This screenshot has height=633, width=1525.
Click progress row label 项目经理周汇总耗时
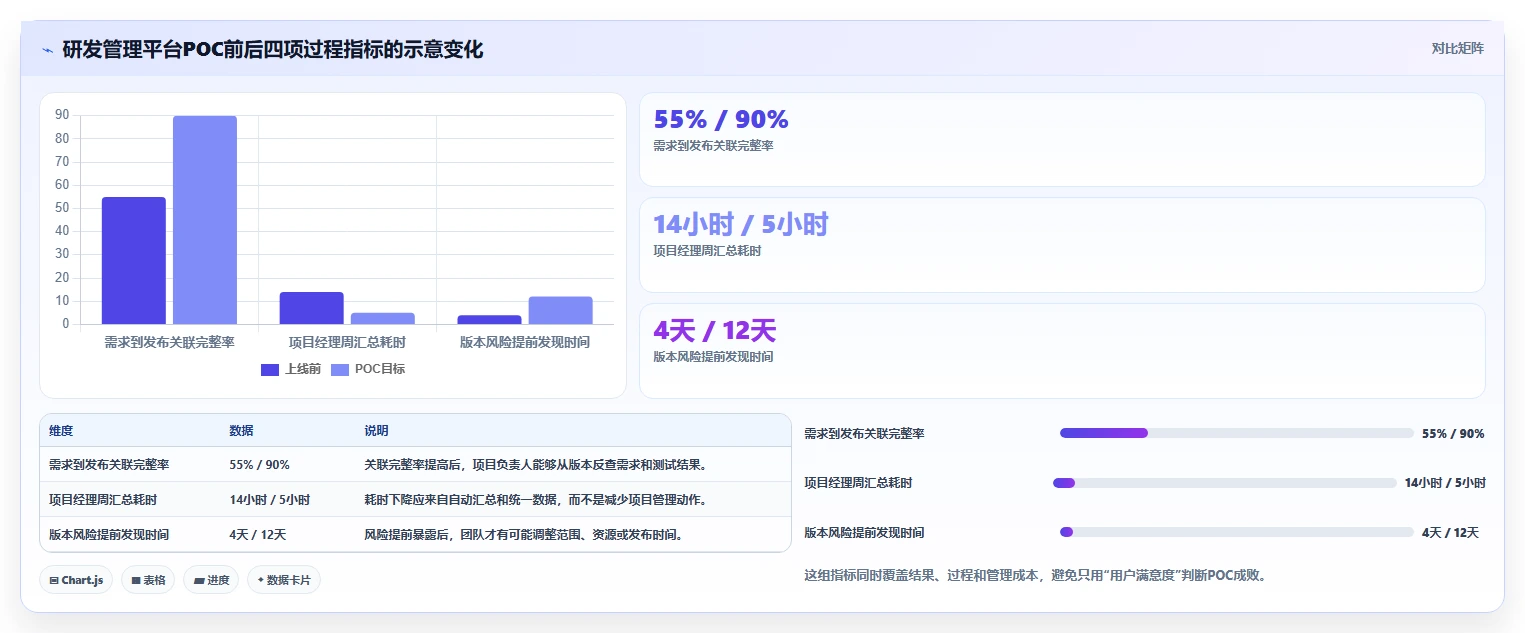tap(858, 483)
